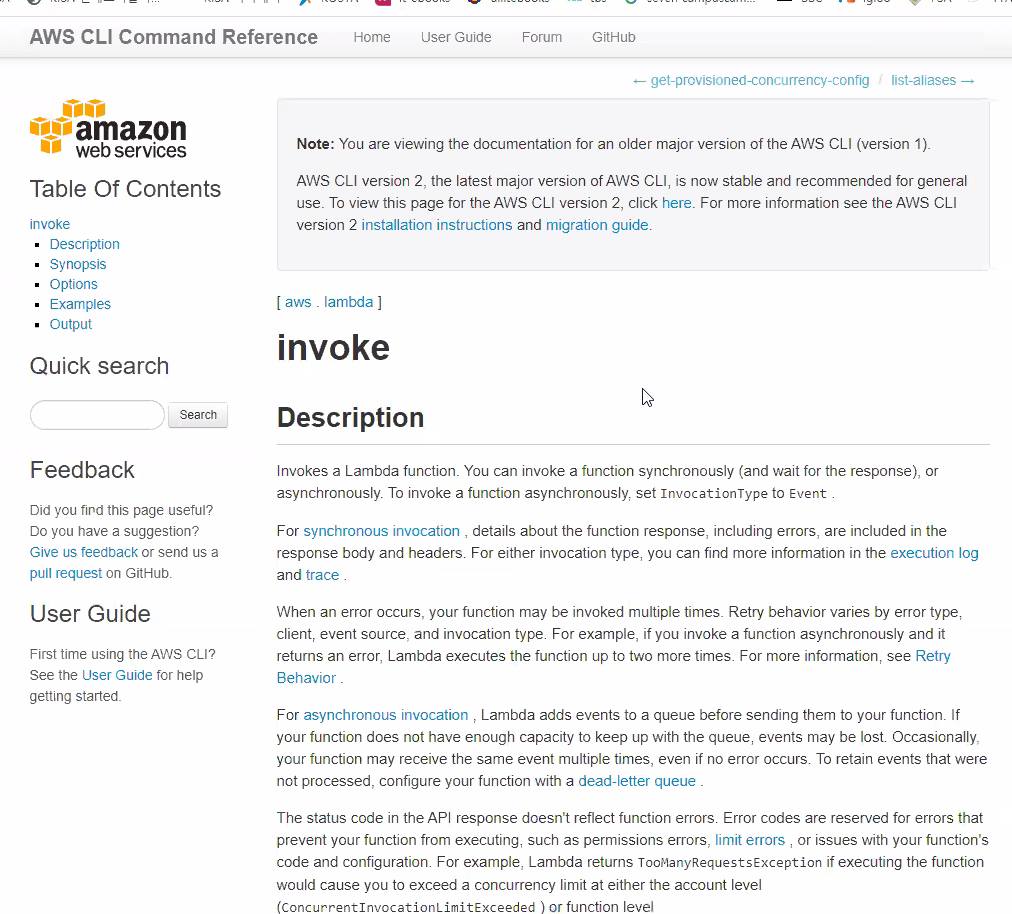The height and width of the screenshot is (914, 1012).
Task: Open the limit errors link
Action: point(750,840)
